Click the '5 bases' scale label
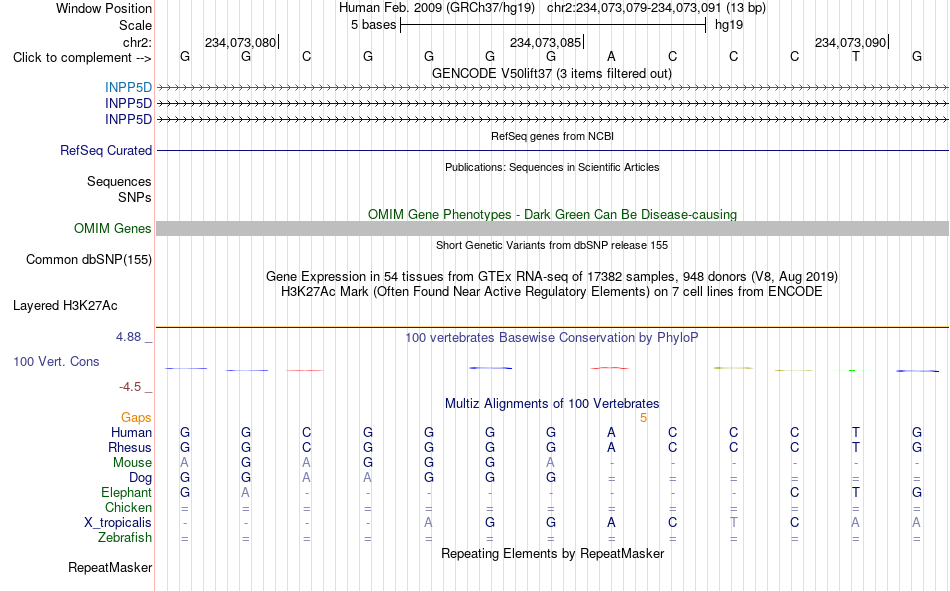 coord(373,25)
